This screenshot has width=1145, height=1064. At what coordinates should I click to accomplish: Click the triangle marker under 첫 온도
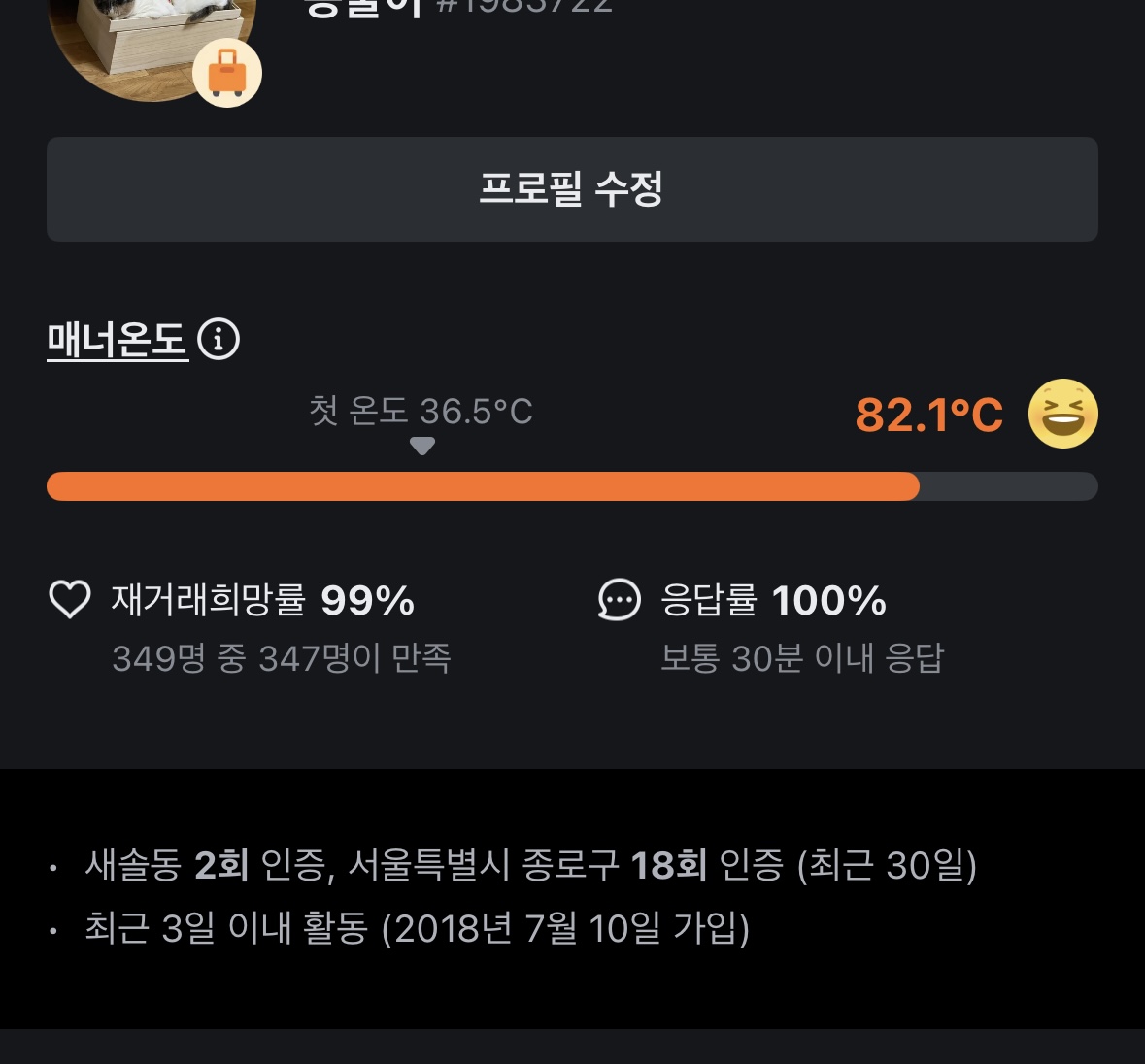[x=421, y=446]
